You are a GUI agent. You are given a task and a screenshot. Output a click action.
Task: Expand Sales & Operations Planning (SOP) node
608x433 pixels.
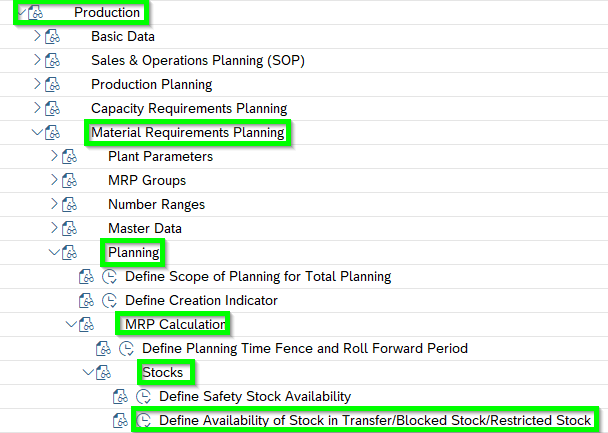click(x=38, y=60)
